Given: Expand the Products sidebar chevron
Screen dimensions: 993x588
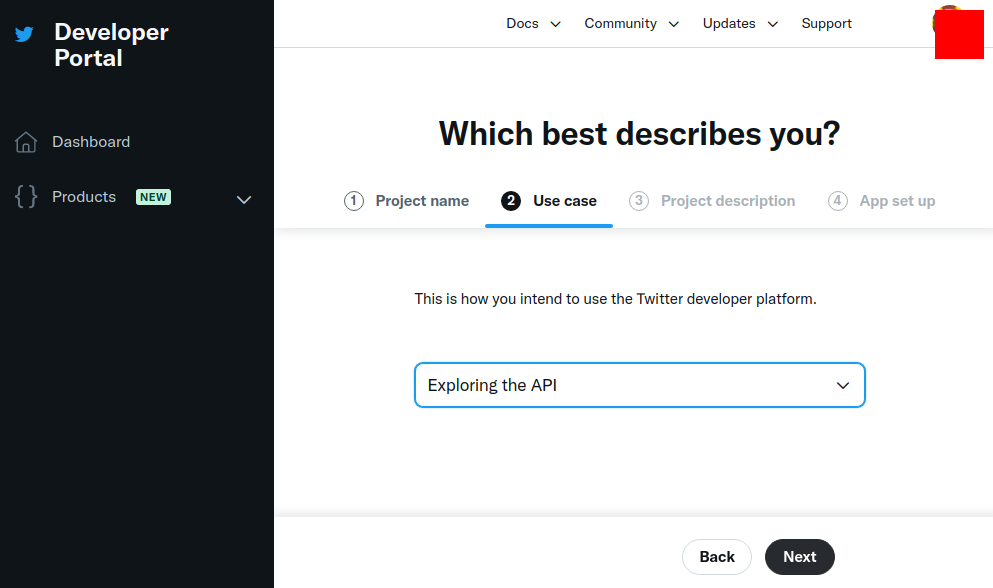Looking at the screenshot, I should pos(244,200).
